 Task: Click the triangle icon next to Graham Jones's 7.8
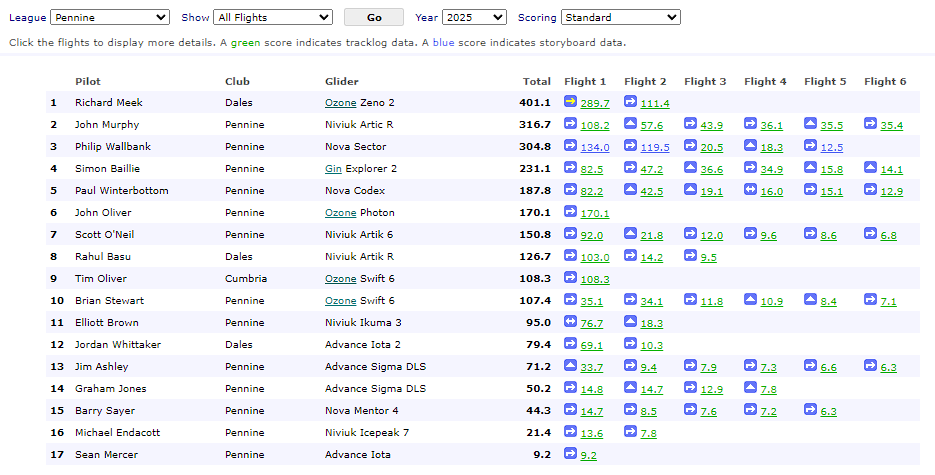(750, 388)
